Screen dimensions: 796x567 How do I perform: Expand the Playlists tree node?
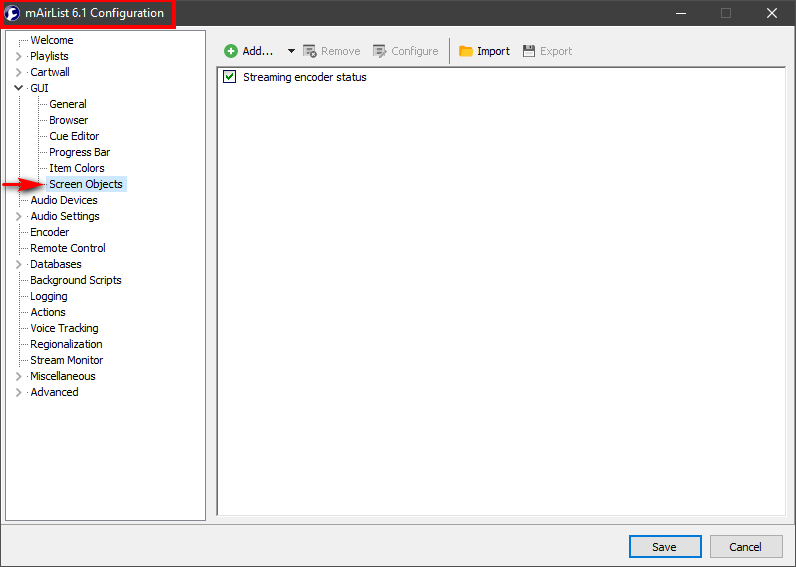pyautogui.click(x=19, y=56)
